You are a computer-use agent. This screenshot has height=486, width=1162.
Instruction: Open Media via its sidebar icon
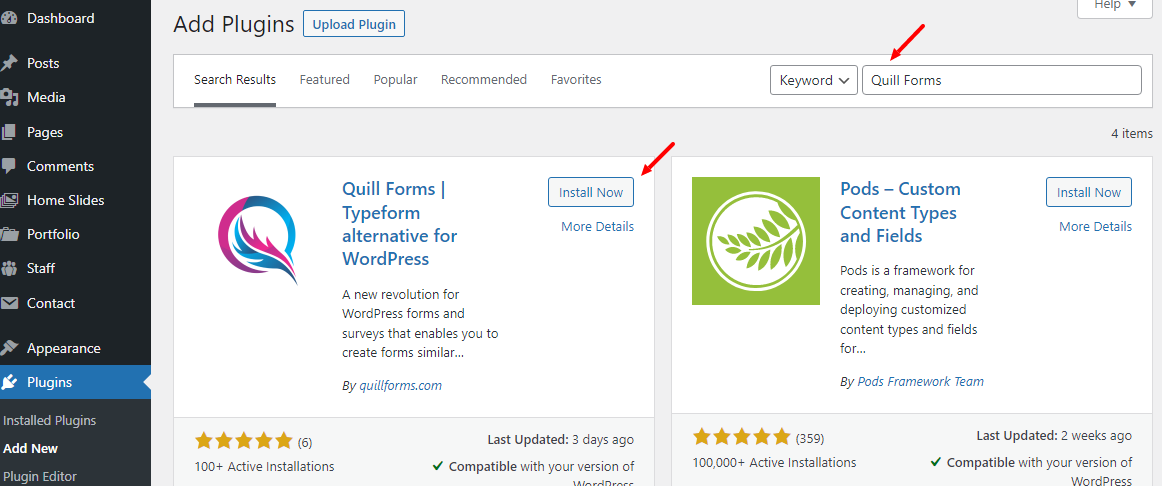click(x=10, y=97)
